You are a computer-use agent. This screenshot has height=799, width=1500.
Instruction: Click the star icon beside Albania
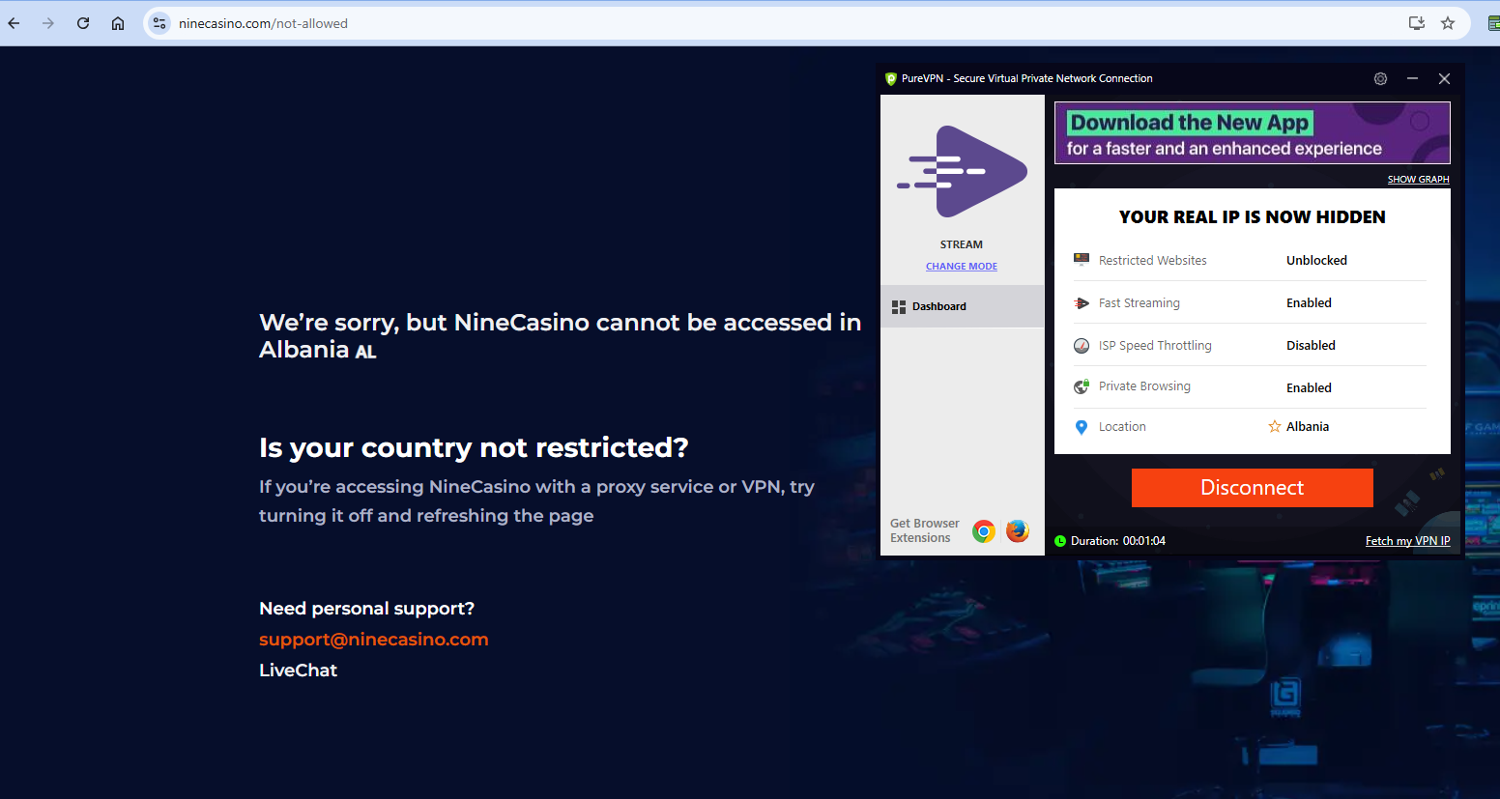[x=1274, y=427]
